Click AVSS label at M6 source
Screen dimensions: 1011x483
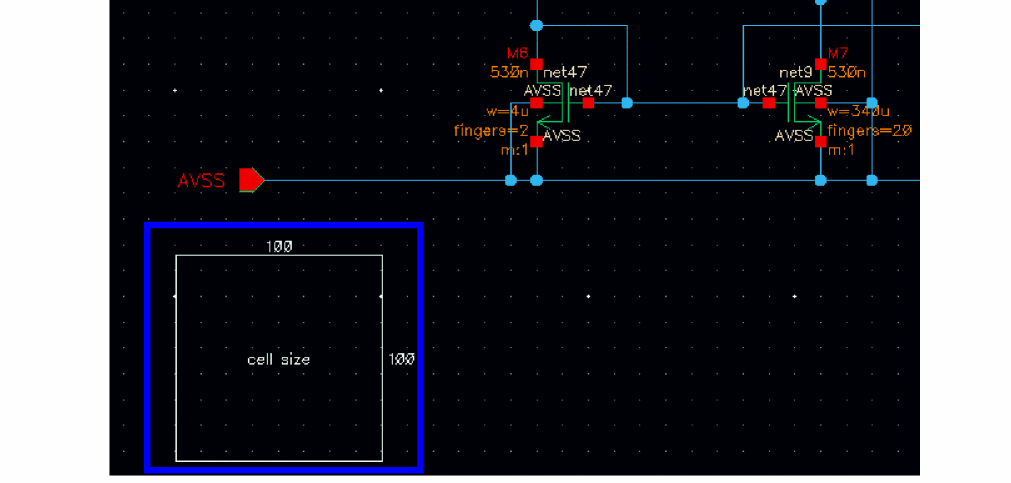click(562, 136)
